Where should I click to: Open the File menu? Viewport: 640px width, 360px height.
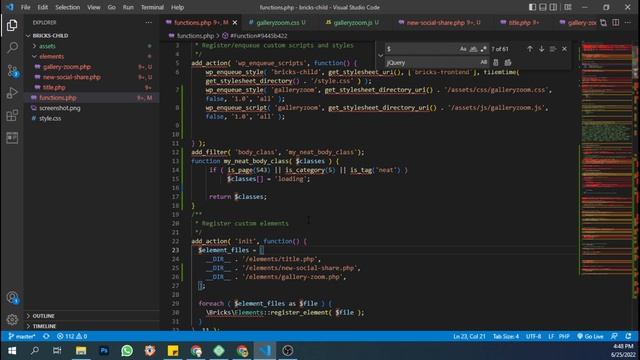coord(25,7)
